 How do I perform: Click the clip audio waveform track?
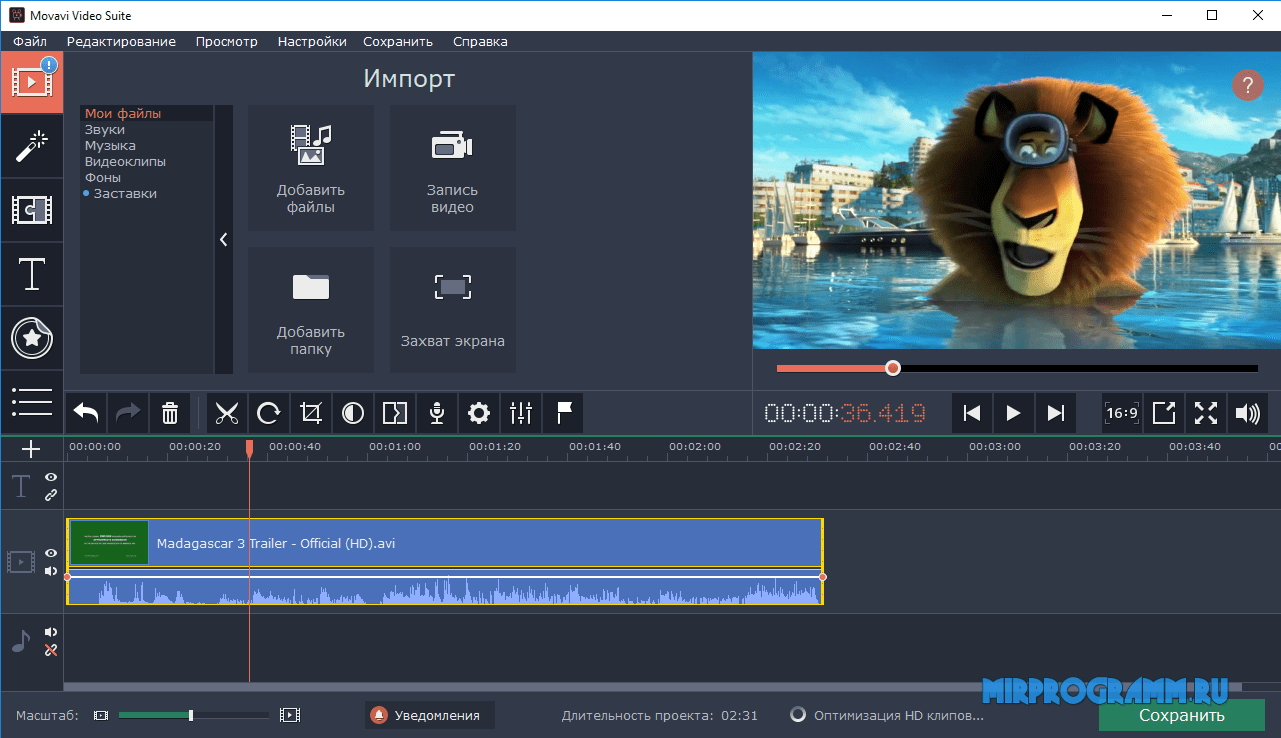[x=445, y=588]
